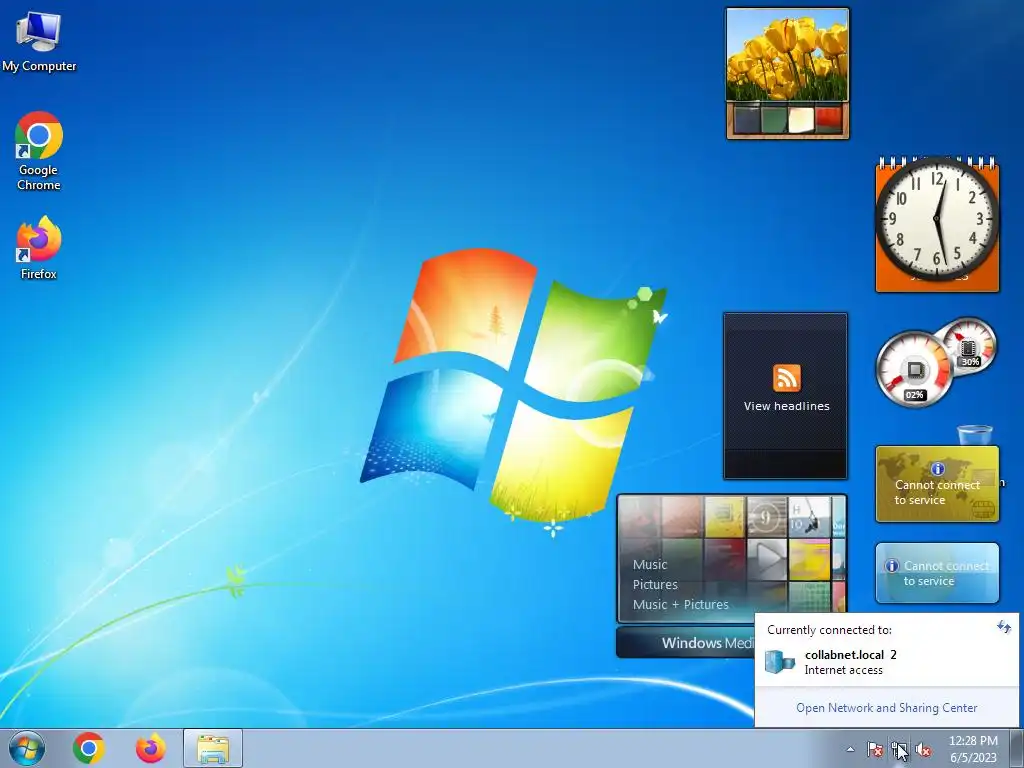Open the taskbar clock showing 12:28 PM
Image resolution: width=1024 pixels, height=768 pixels.
[x=973, y=748]
